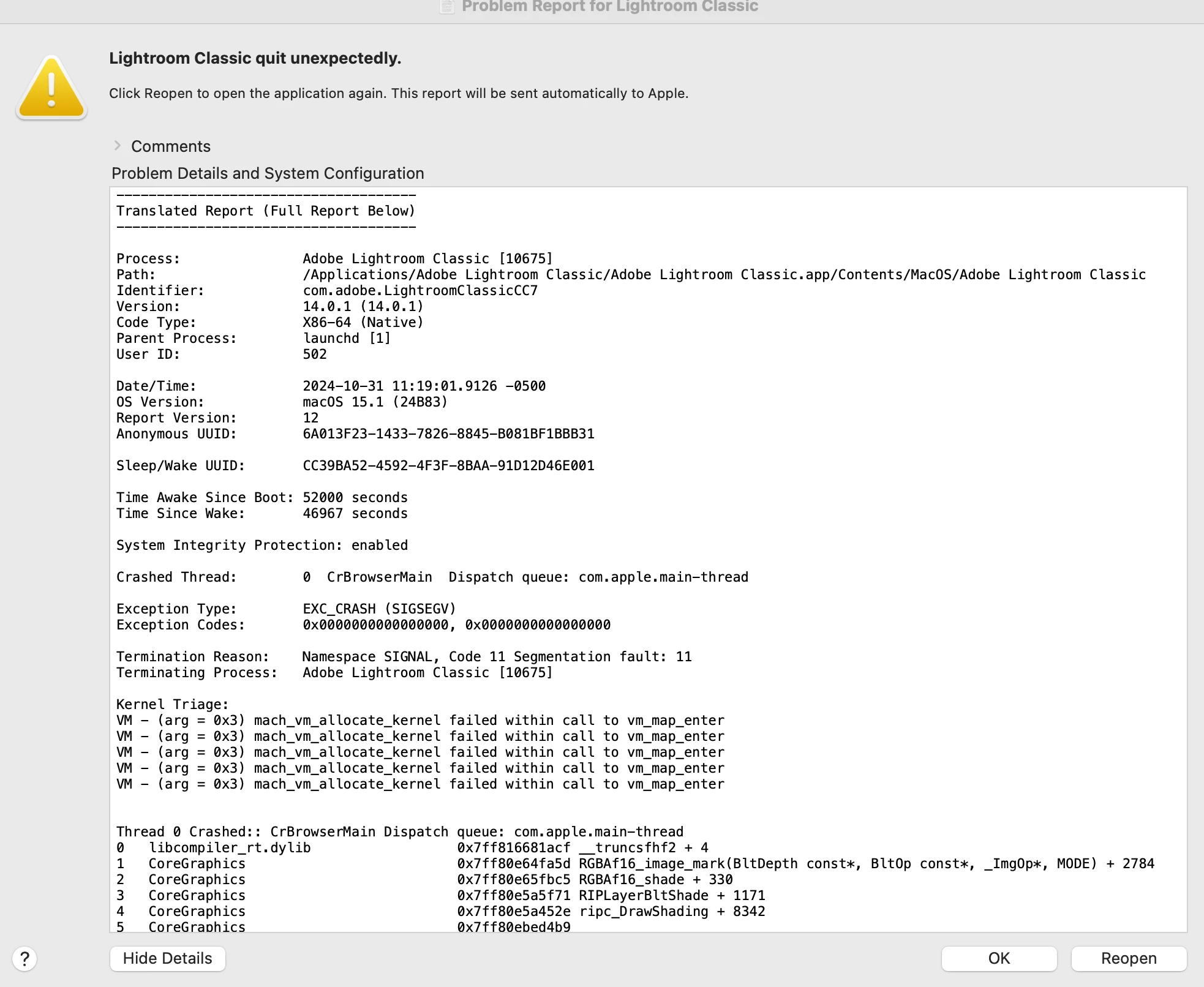Click the application Path value line
This screenshot has width=1204, height=987.
[723, 274]
